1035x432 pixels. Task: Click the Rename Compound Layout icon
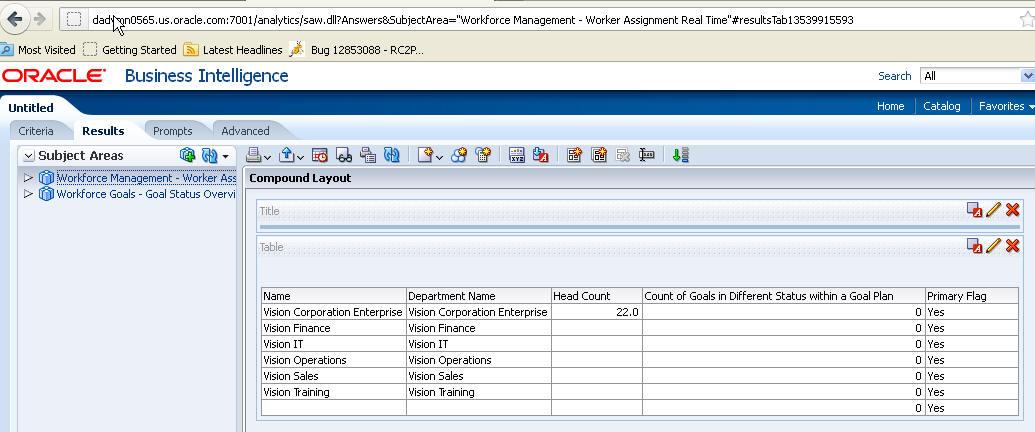pos(647,155)
